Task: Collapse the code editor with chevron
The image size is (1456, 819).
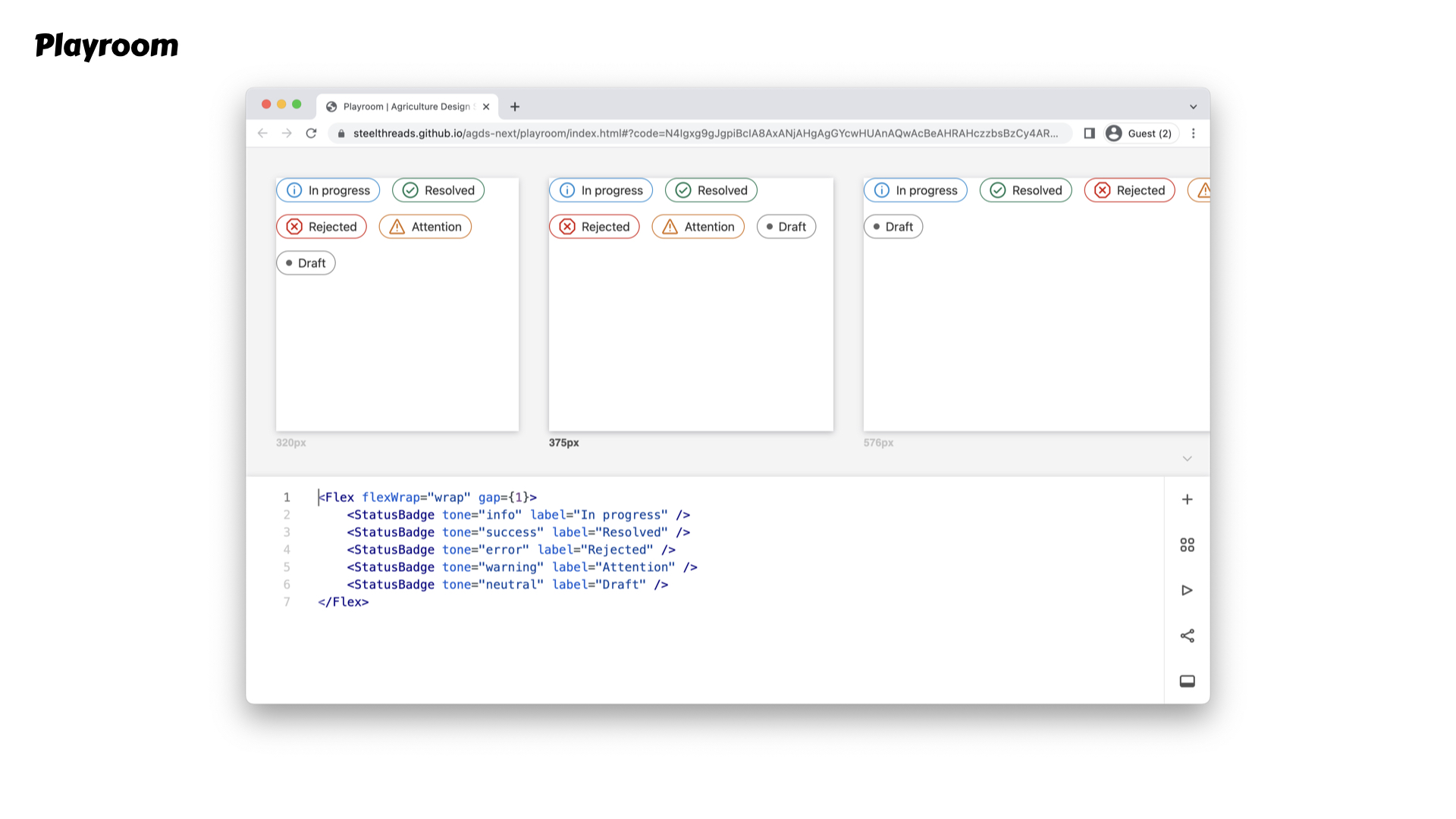Action: point(1187,458)
